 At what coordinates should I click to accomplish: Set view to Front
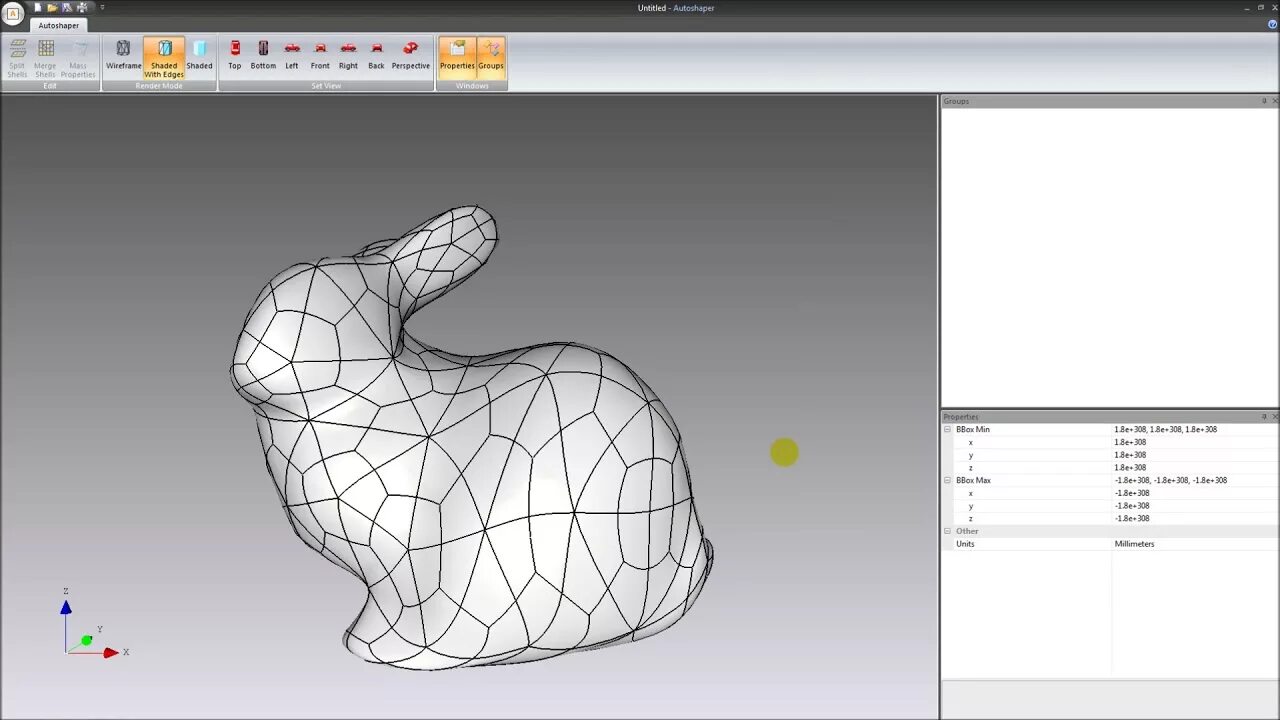tap(320, 55)
